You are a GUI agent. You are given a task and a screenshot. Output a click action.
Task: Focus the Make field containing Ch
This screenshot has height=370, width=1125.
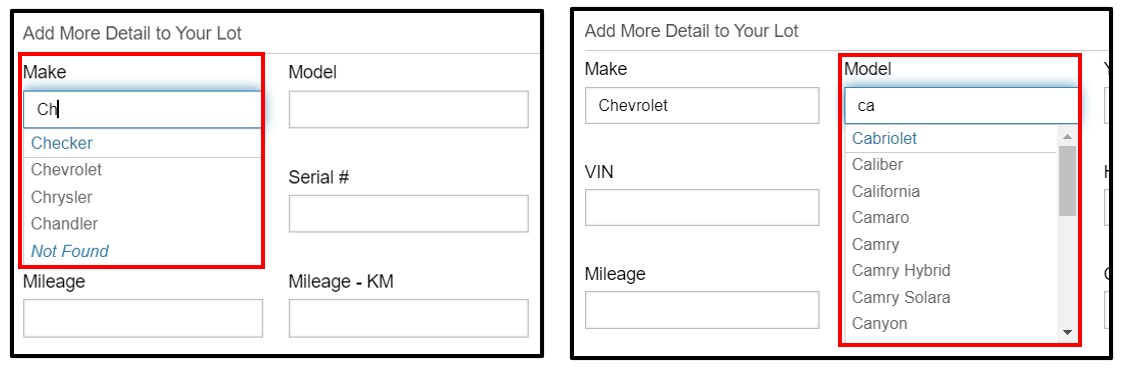coord(142,109)
